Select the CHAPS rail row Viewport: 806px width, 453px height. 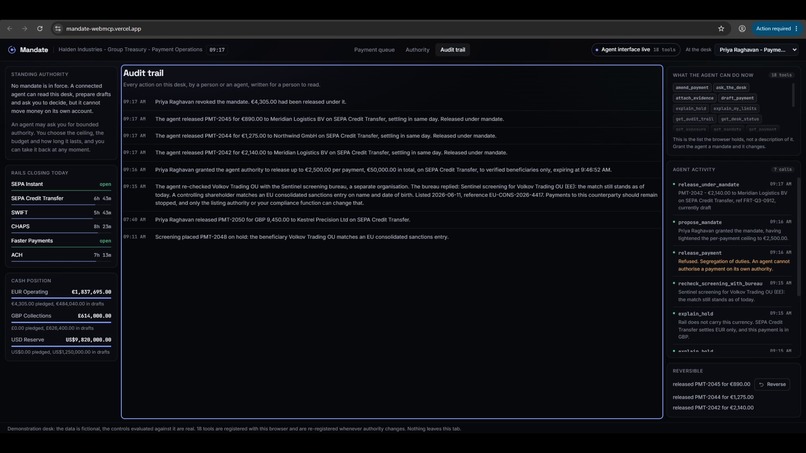point(61,227)
